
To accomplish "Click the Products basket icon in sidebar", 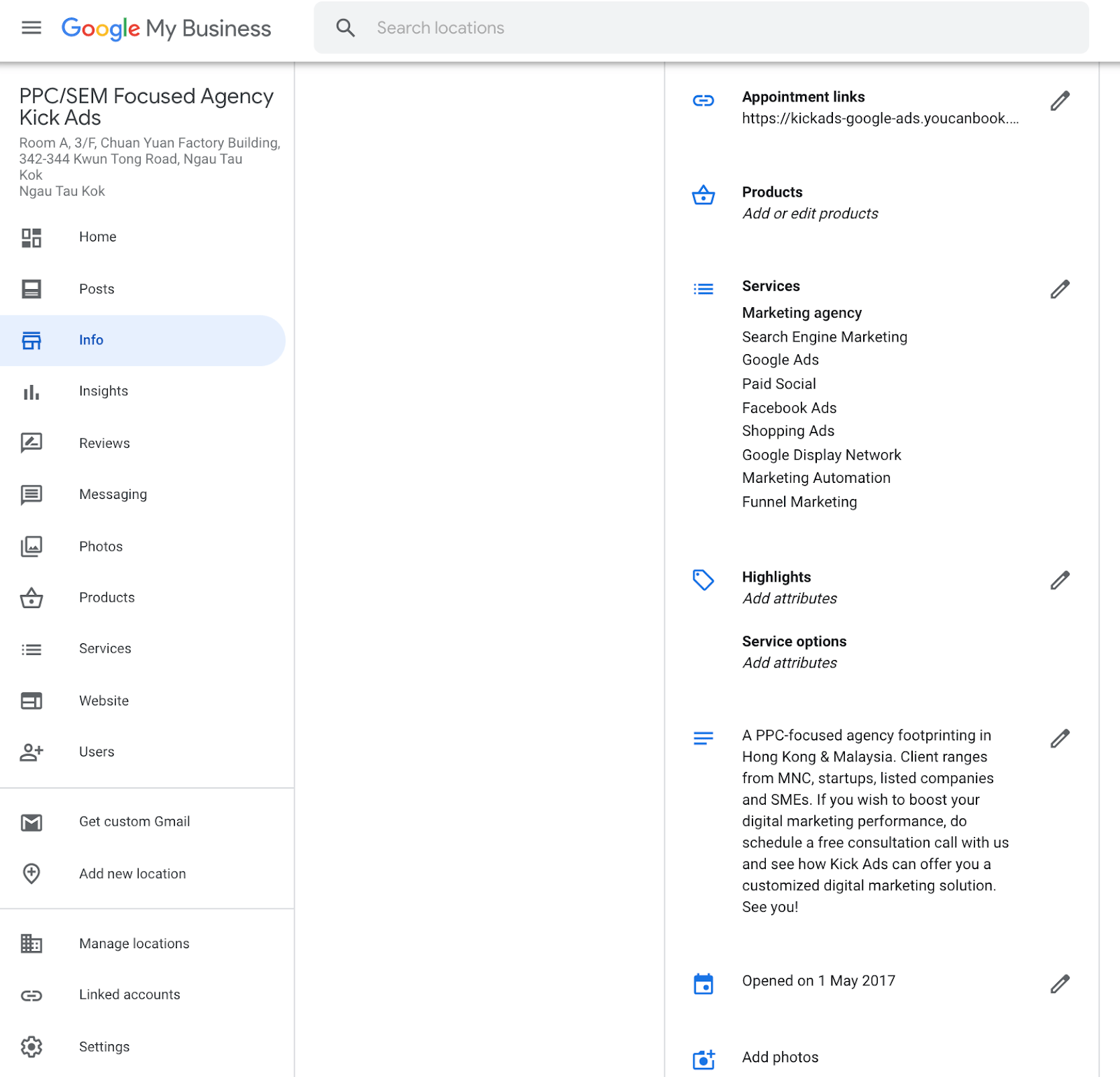I will pyautogui.click(x=31, y=598).
